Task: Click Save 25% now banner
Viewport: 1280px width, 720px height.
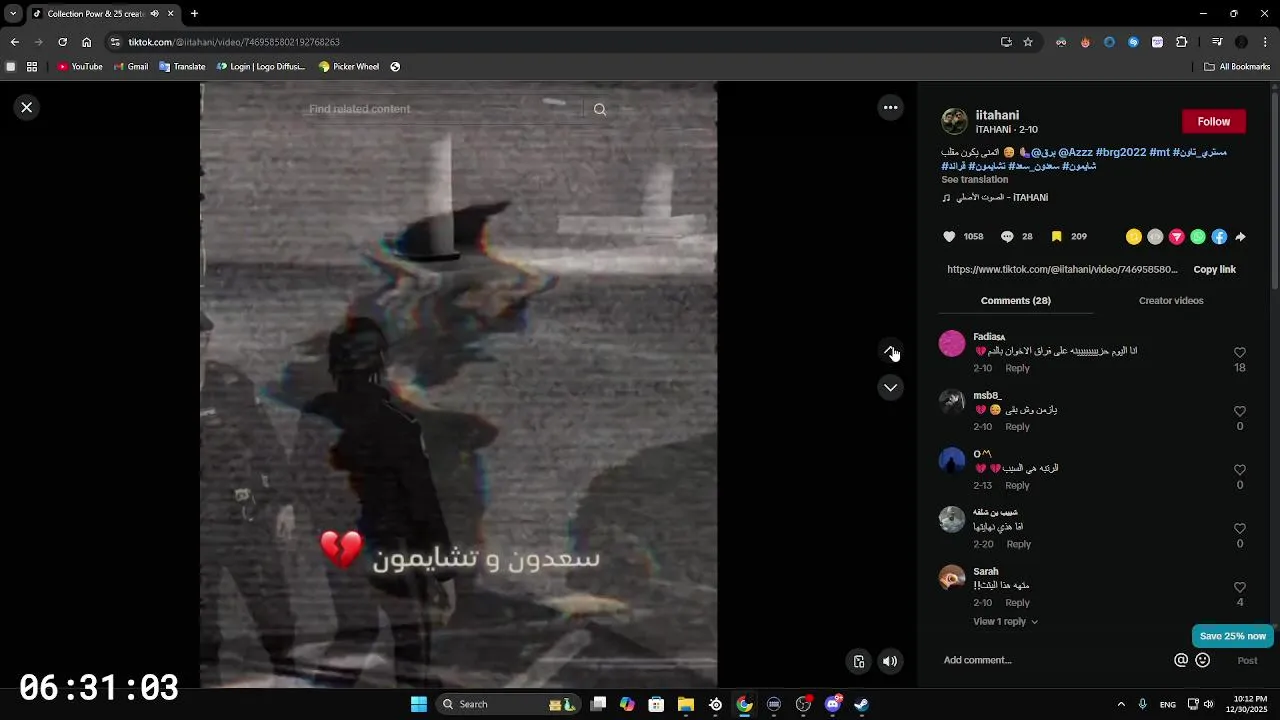Action: click(x=1233, y=636)
